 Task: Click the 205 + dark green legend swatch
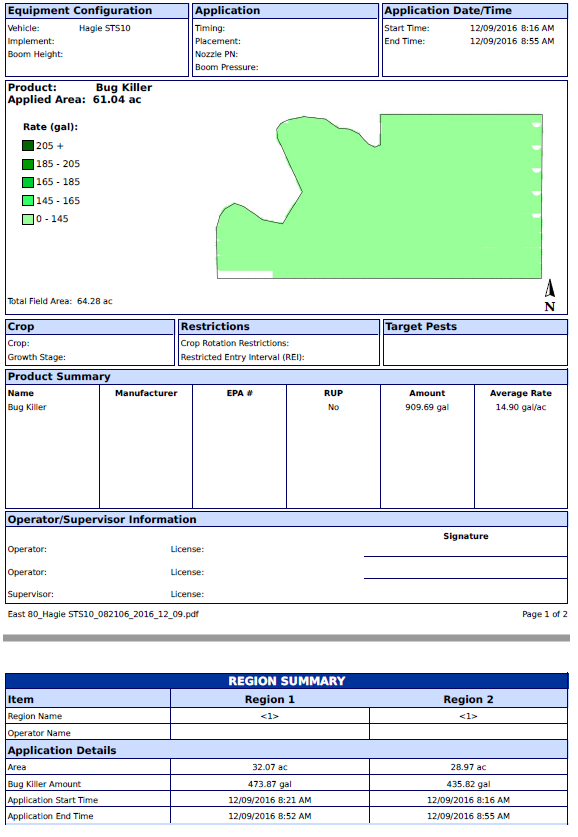pos(28,146)
